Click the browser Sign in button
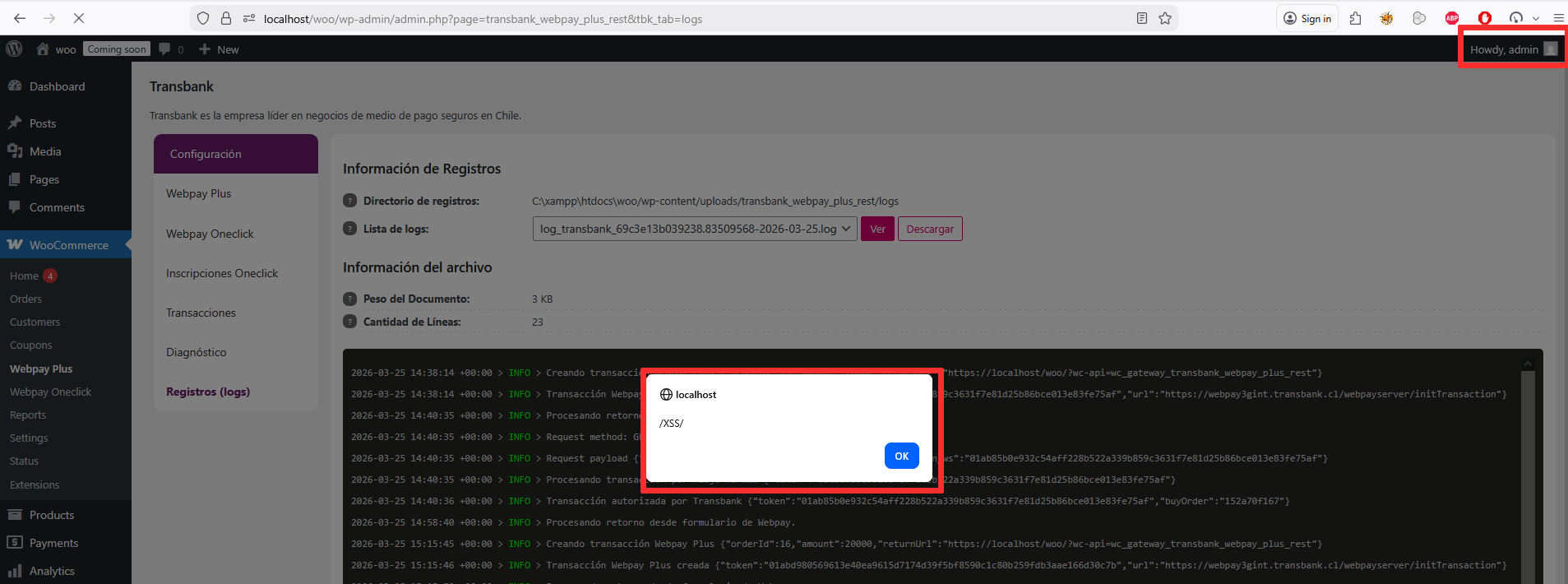Screen dimensions: 1568x584 [1307, 18]
